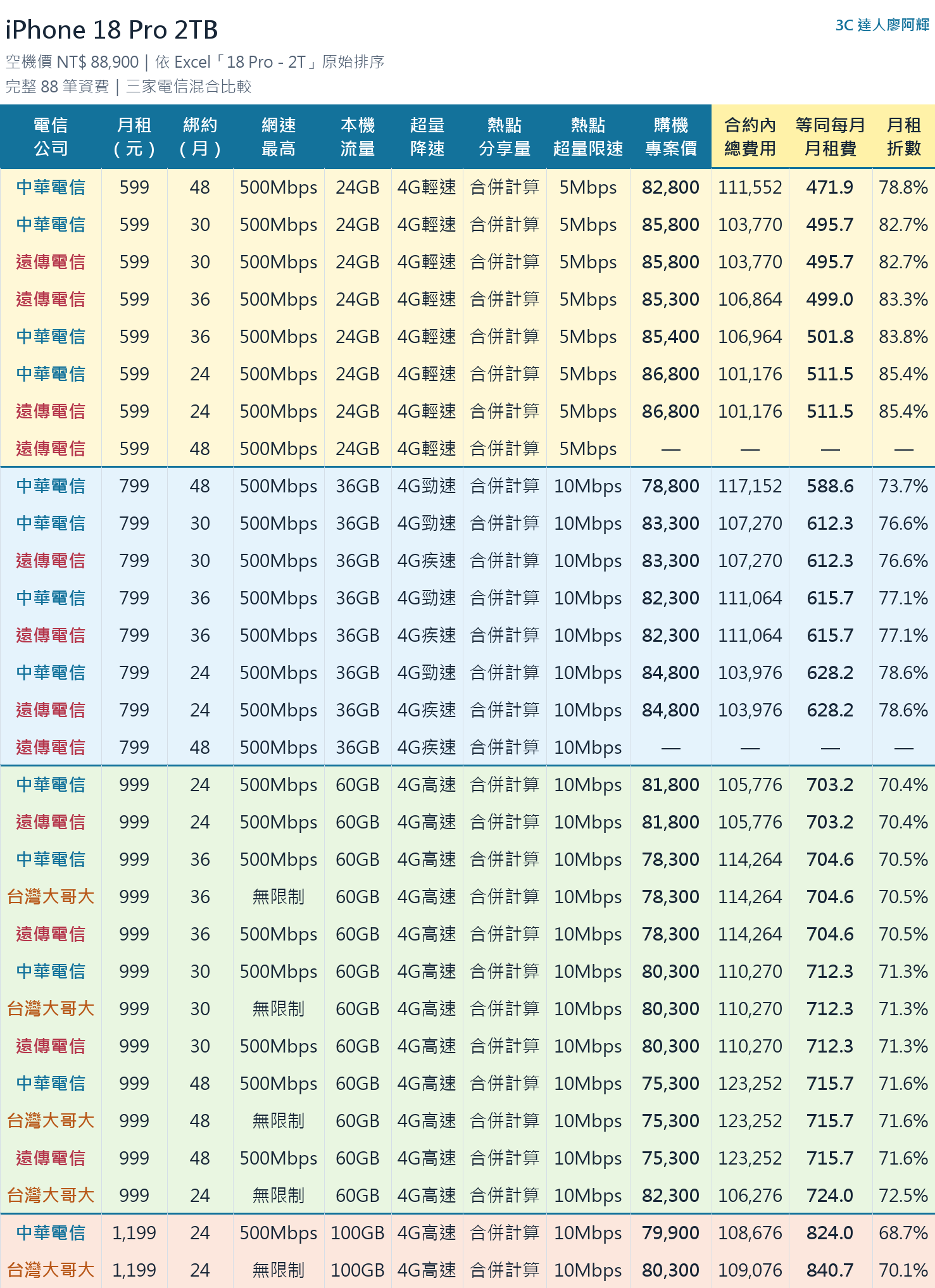Click the 724.0 monthly fee cell
Viewport: 935px width, 1288px height.
tap(830, 1196)
